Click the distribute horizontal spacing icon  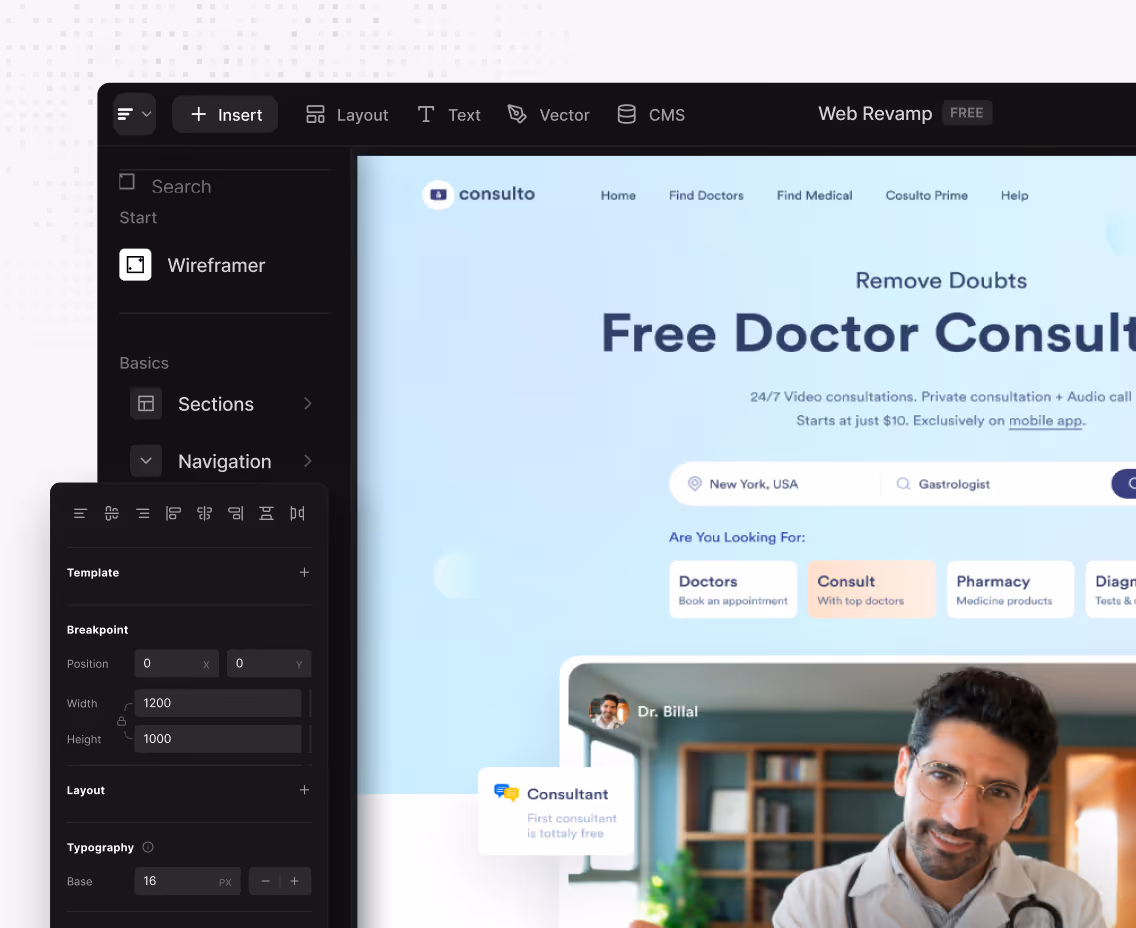click(x=297, y=514)
